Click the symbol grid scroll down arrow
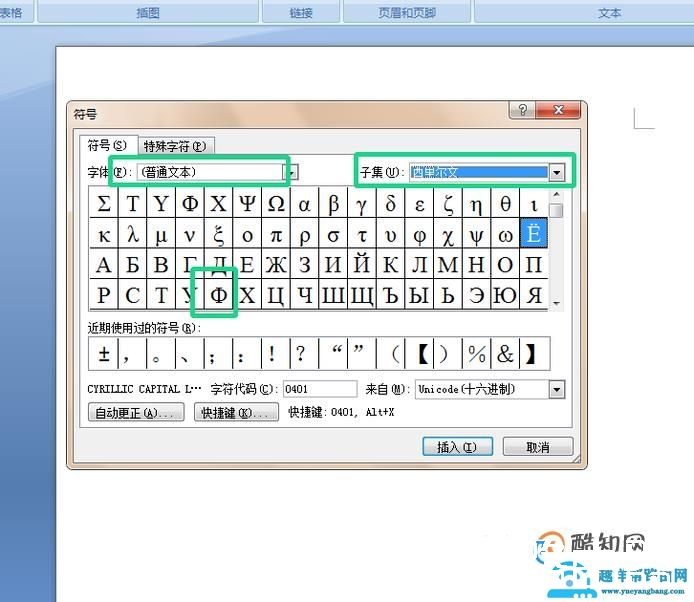 pos(557,304)
